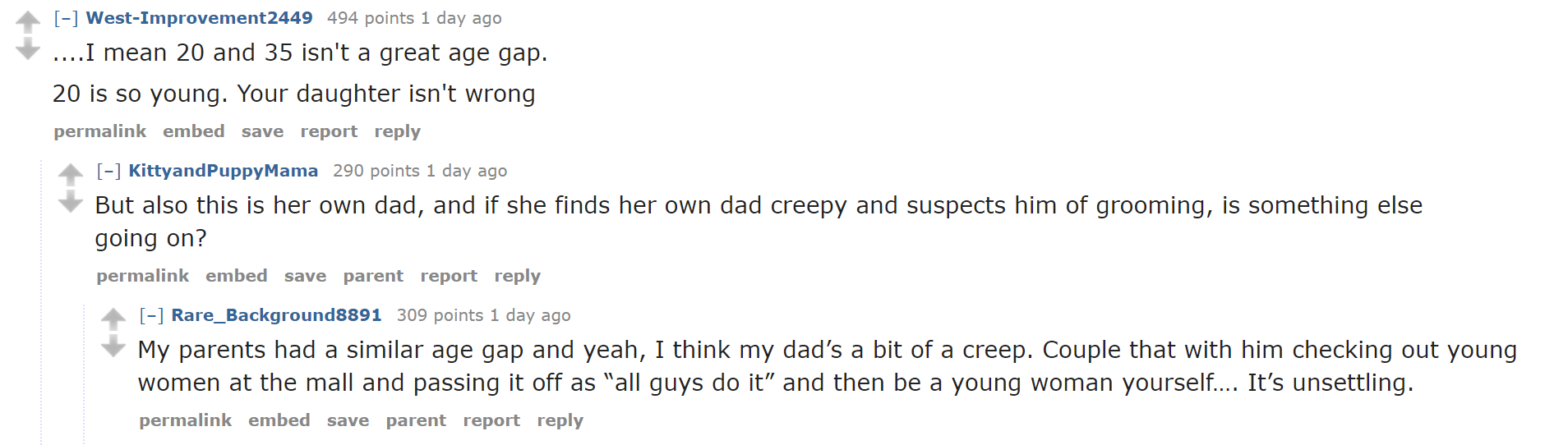Downvote KittyandPuppyMama's comment

(x=71, y=202)
